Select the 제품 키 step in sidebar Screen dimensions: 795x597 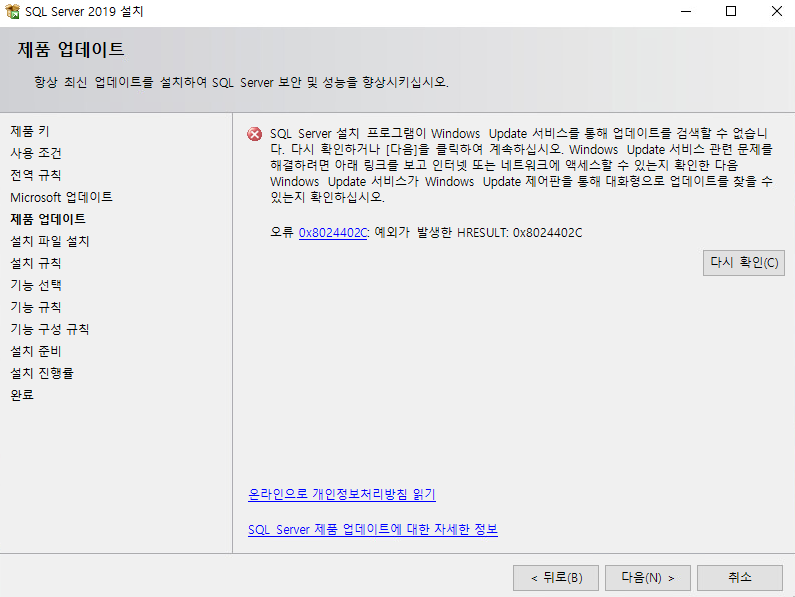(30, 131)
